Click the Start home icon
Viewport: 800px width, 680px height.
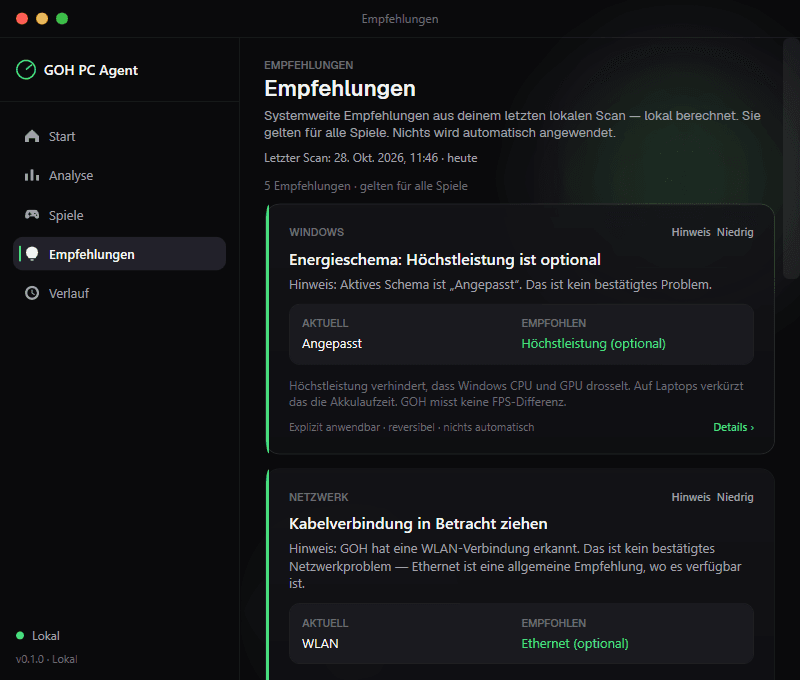32,136
